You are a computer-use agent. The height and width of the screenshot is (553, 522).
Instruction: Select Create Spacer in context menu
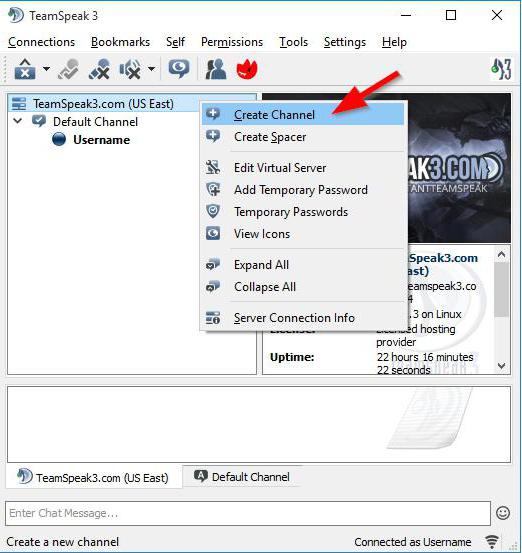[x=303, y=136]
